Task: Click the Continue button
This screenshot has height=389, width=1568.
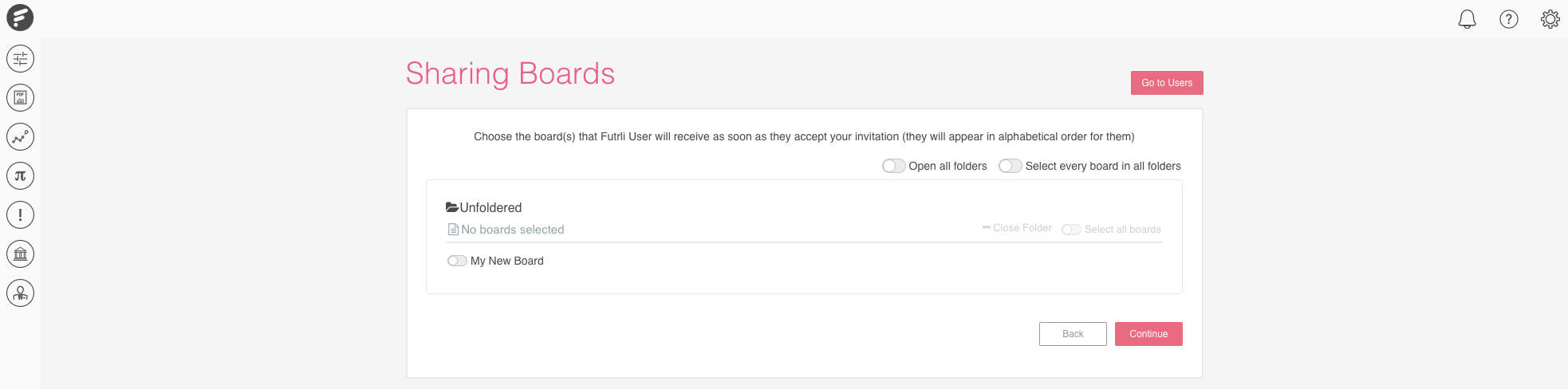Action: click(1148, 334)
